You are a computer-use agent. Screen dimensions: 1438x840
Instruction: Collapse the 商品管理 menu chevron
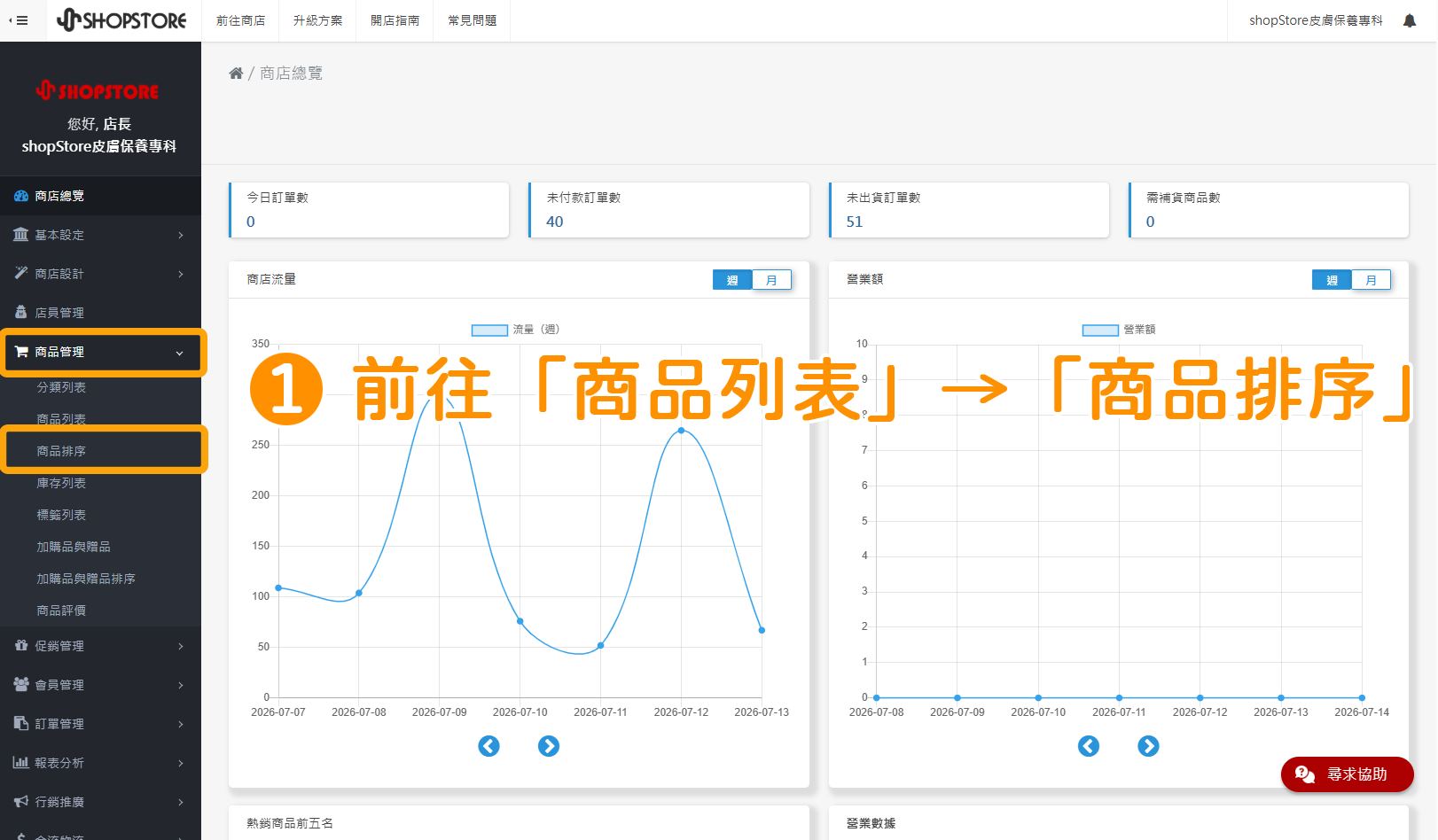(180, 353)
